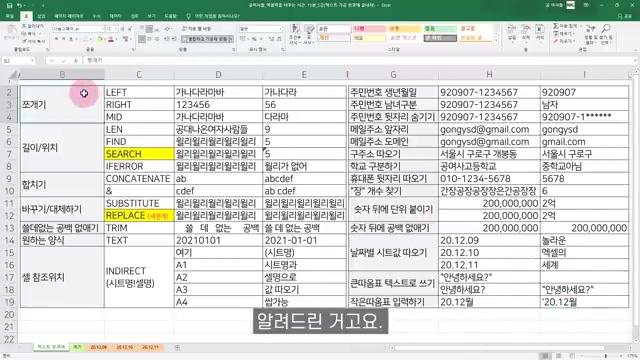Switch to Page Layout view in status bar

[x=559, y=356]
